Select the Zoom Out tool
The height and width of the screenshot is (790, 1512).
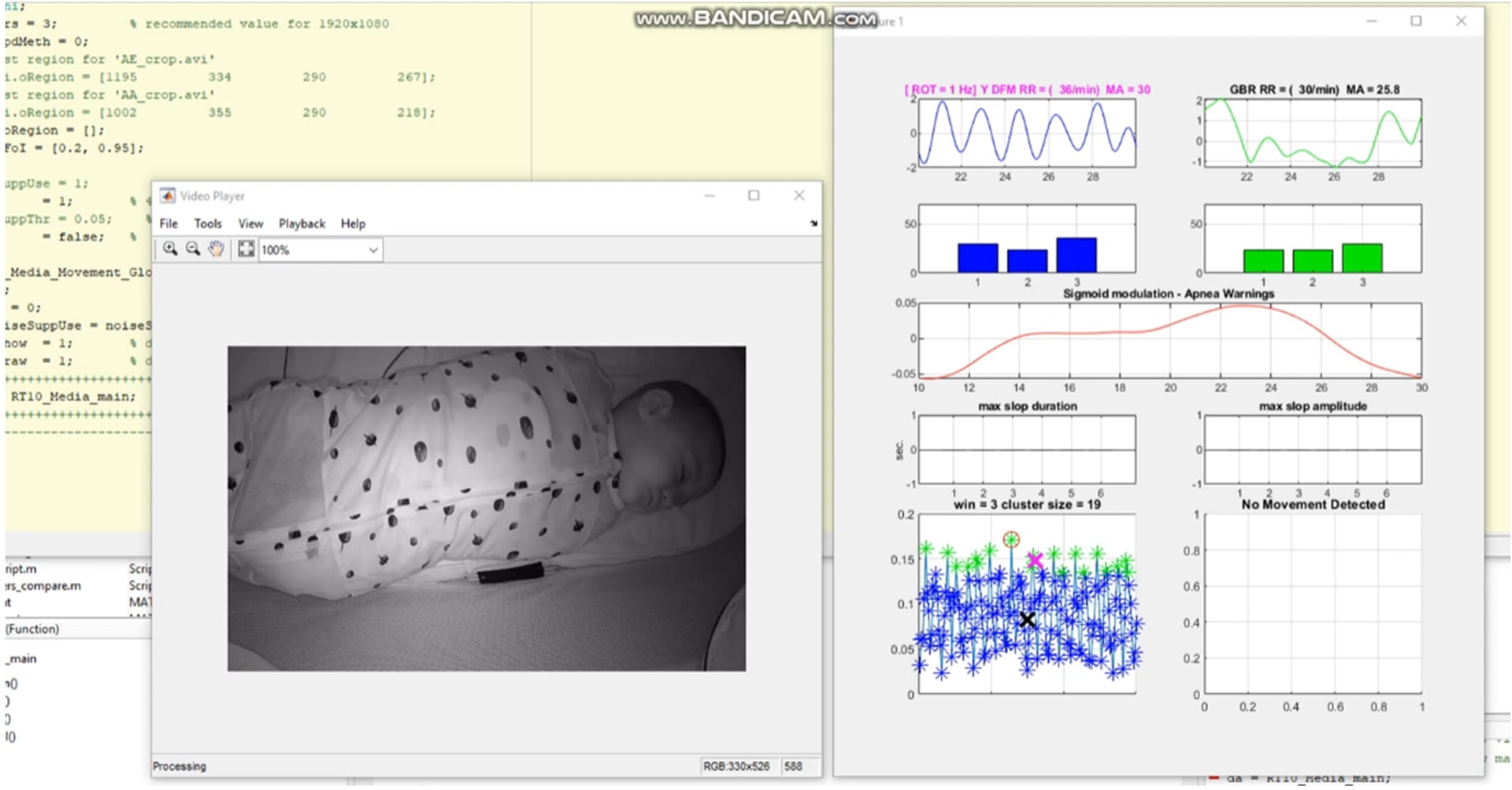(x=193, y=249)
